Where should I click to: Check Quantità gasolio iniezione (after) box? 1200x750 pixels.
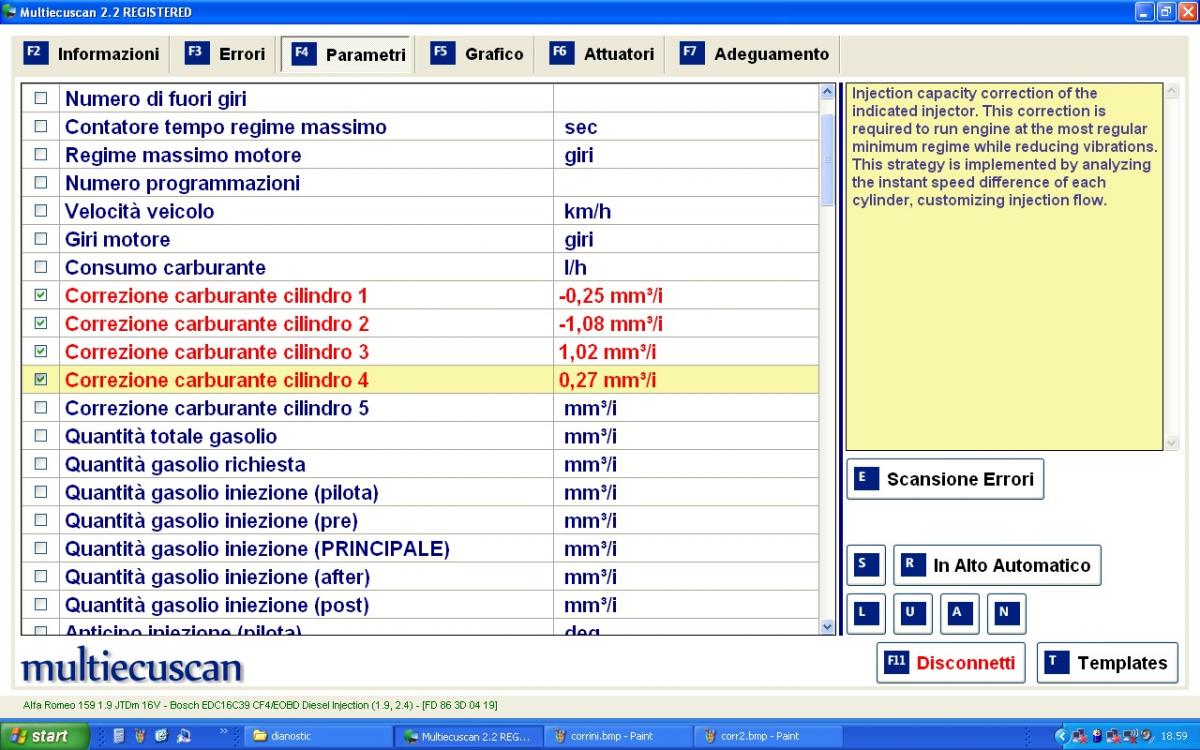tap(41, 576)
